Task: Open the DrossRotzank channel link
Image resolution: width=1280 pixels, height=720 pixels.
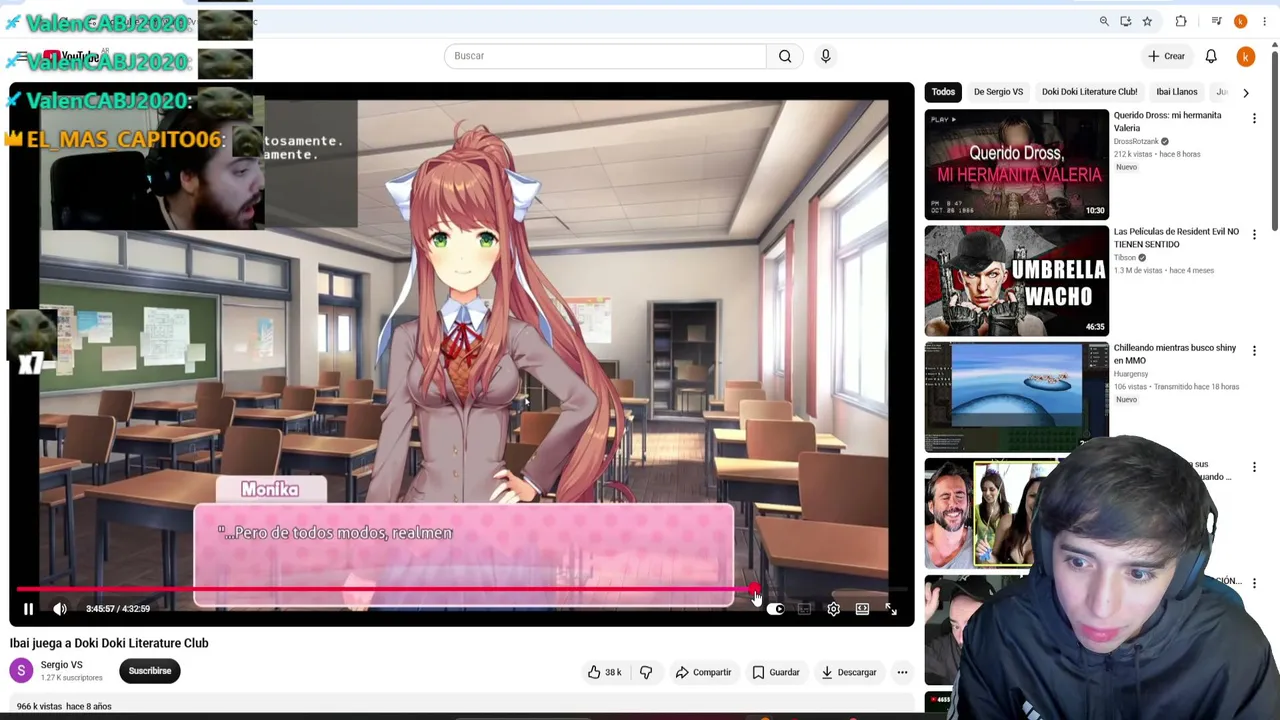Action: [1136, 142]
